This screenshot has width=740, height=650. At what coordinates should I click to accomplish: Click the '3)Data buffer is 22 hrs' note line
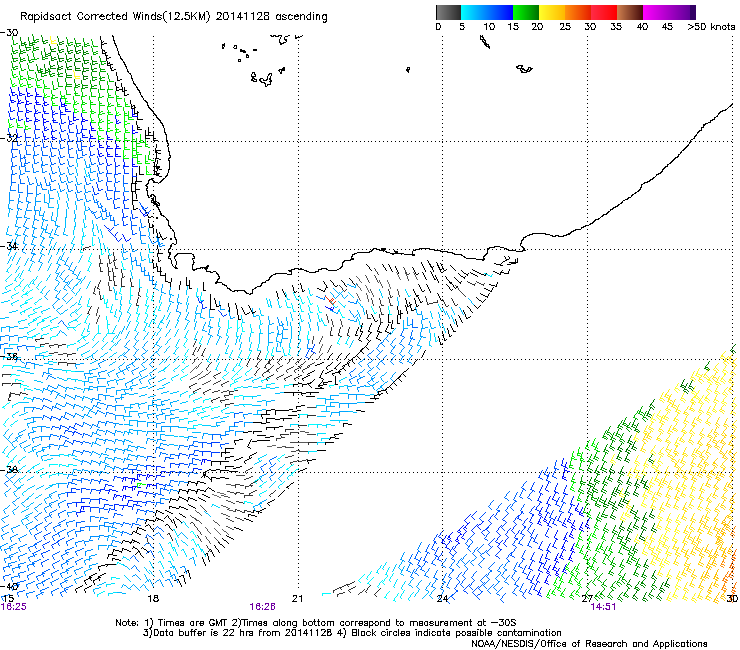[x=352, y=633]
